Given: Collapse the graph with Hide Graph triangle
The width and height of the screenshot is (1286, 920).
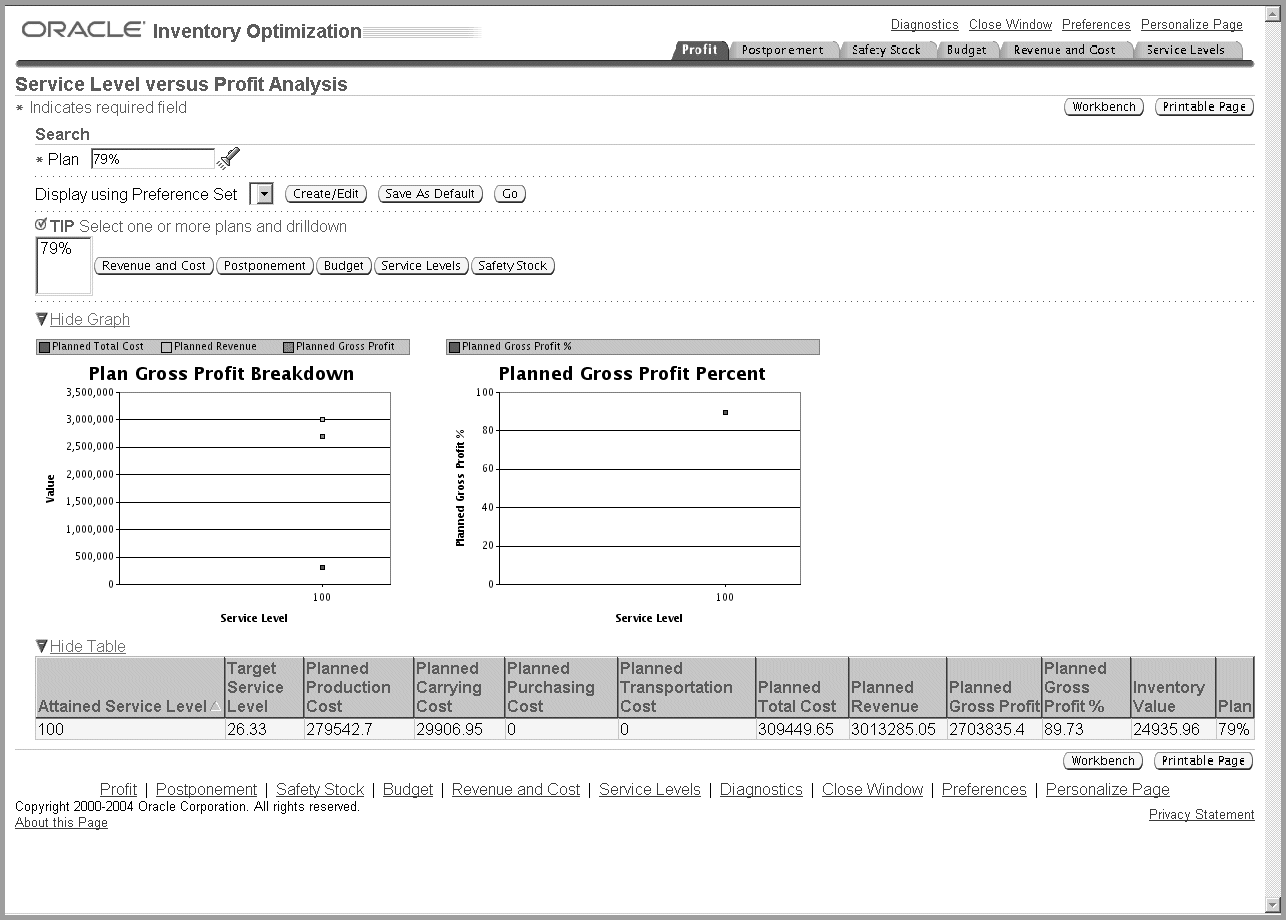Looking at the screenshot, I should point(41,319).
